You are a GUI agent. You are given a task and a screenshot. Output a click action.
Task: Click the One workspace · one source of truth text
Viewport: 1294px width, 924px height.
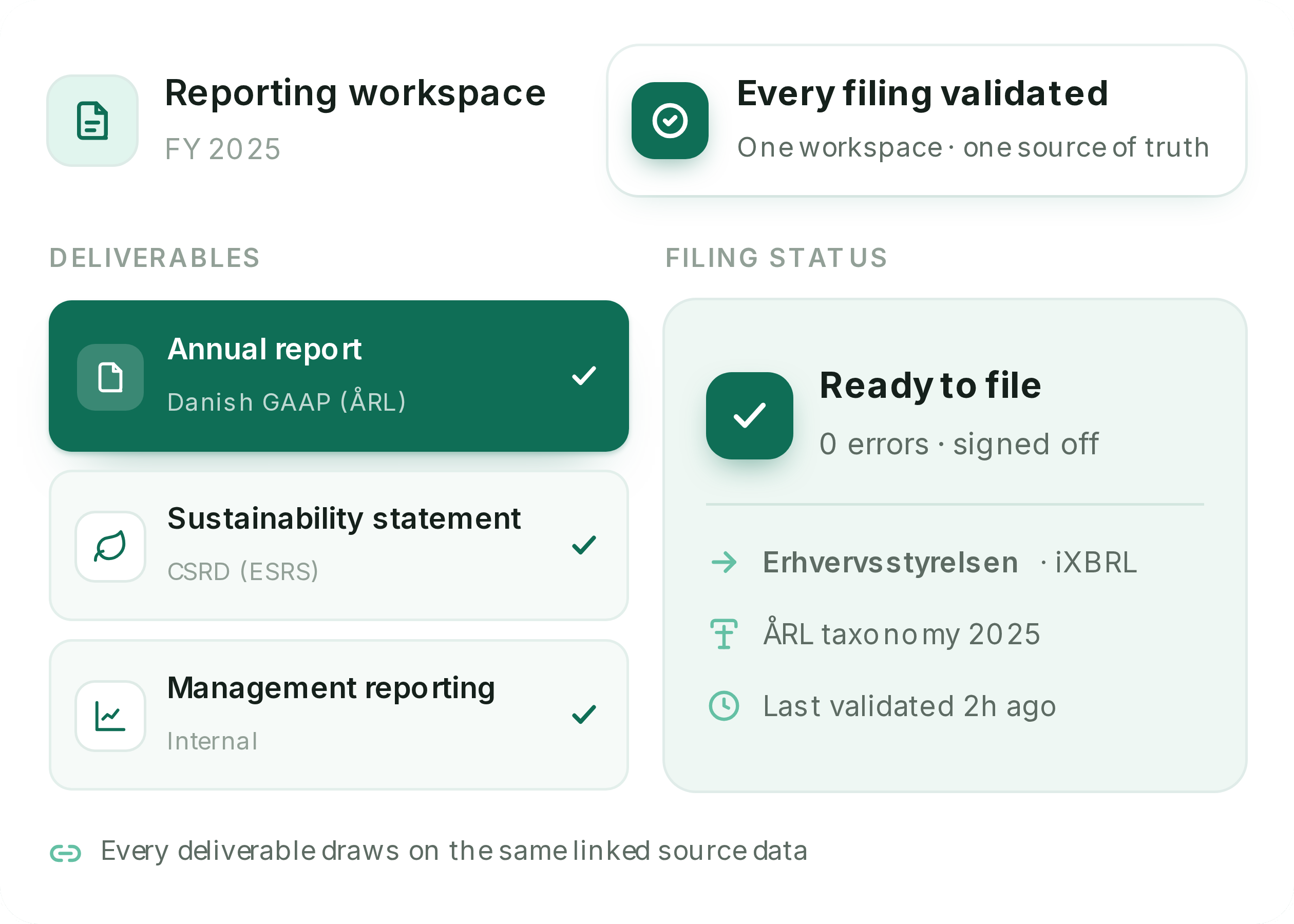point(973,148)
